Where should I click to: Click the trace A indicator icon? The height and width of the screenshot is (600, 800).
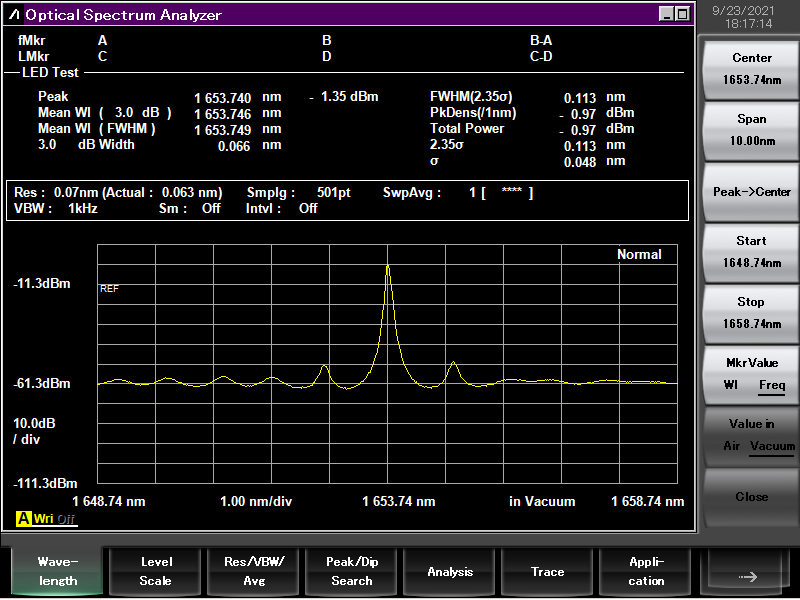tap(22, 518)
